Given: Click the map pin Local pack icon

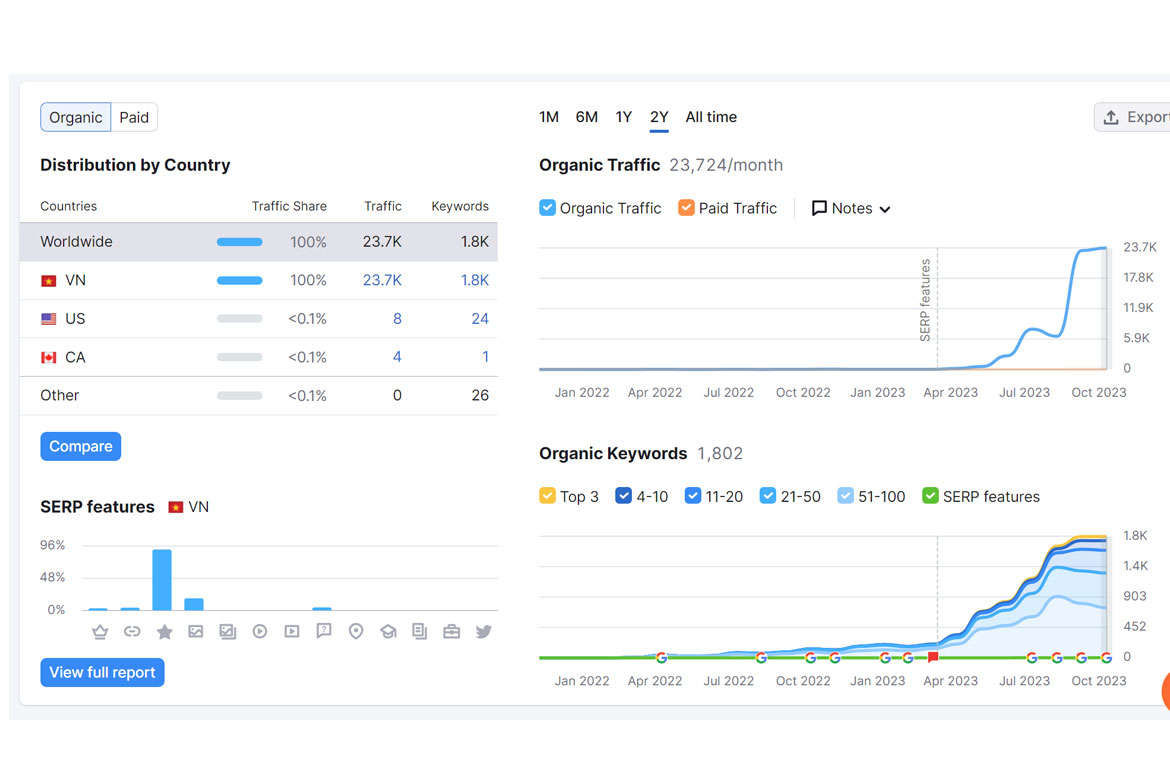Looking at the screenshot, I should (356, 632).
